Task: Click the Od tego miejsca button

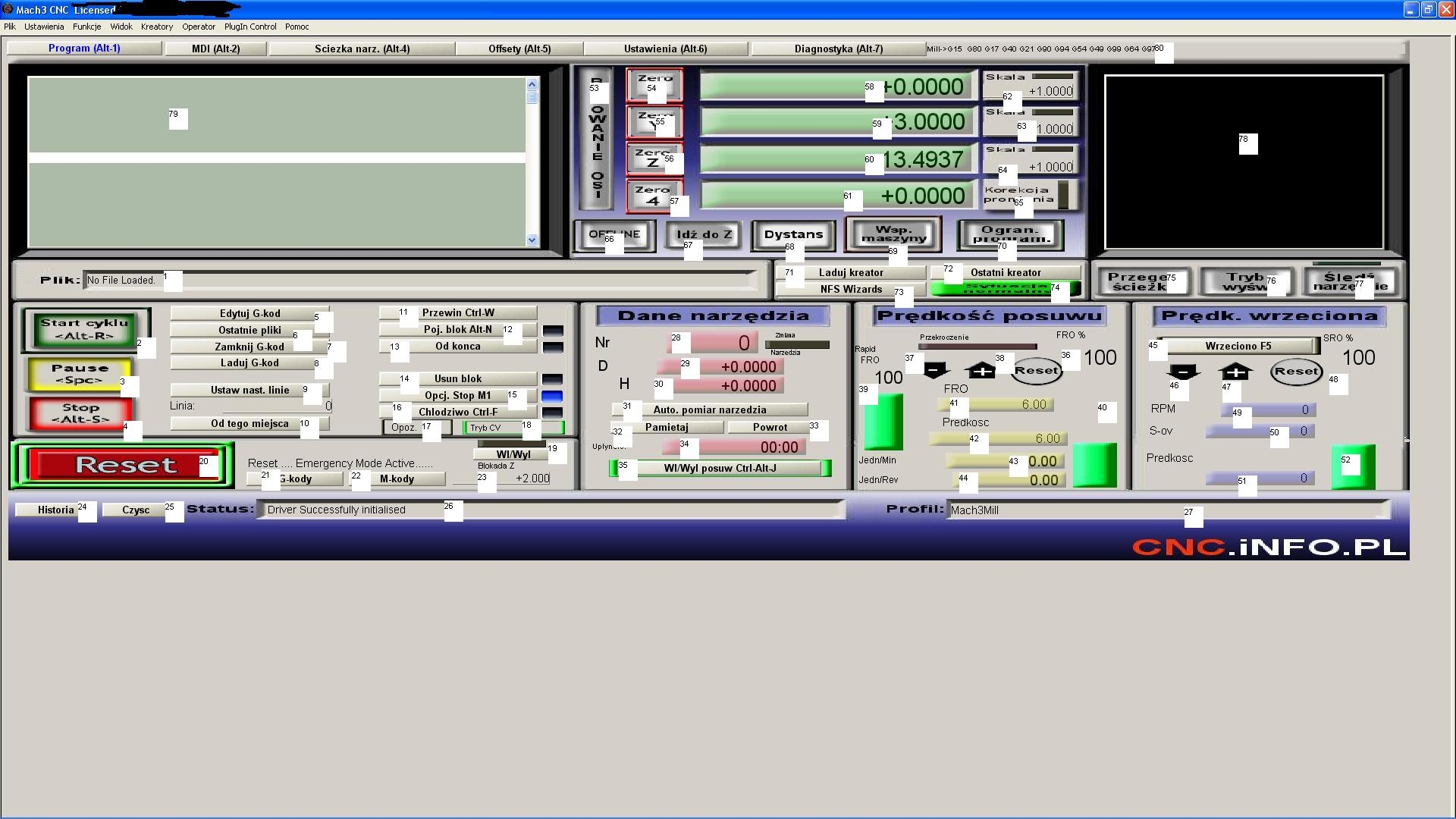Action: [x=249, y=423]
